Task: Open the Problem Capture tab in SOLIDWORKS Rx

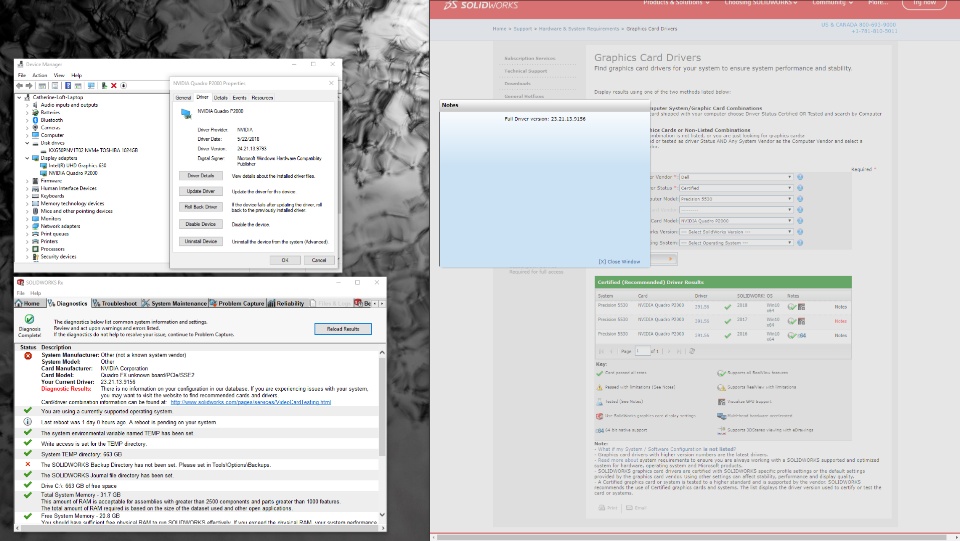Action: coord(236,304)
